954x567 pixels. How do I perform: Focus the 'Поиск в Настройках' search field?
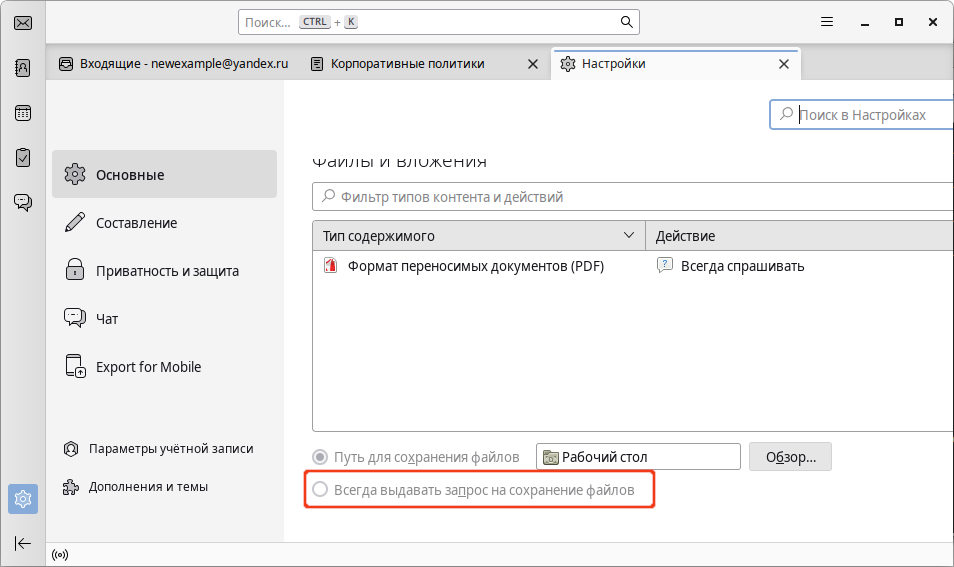click(x=870, y=115)
